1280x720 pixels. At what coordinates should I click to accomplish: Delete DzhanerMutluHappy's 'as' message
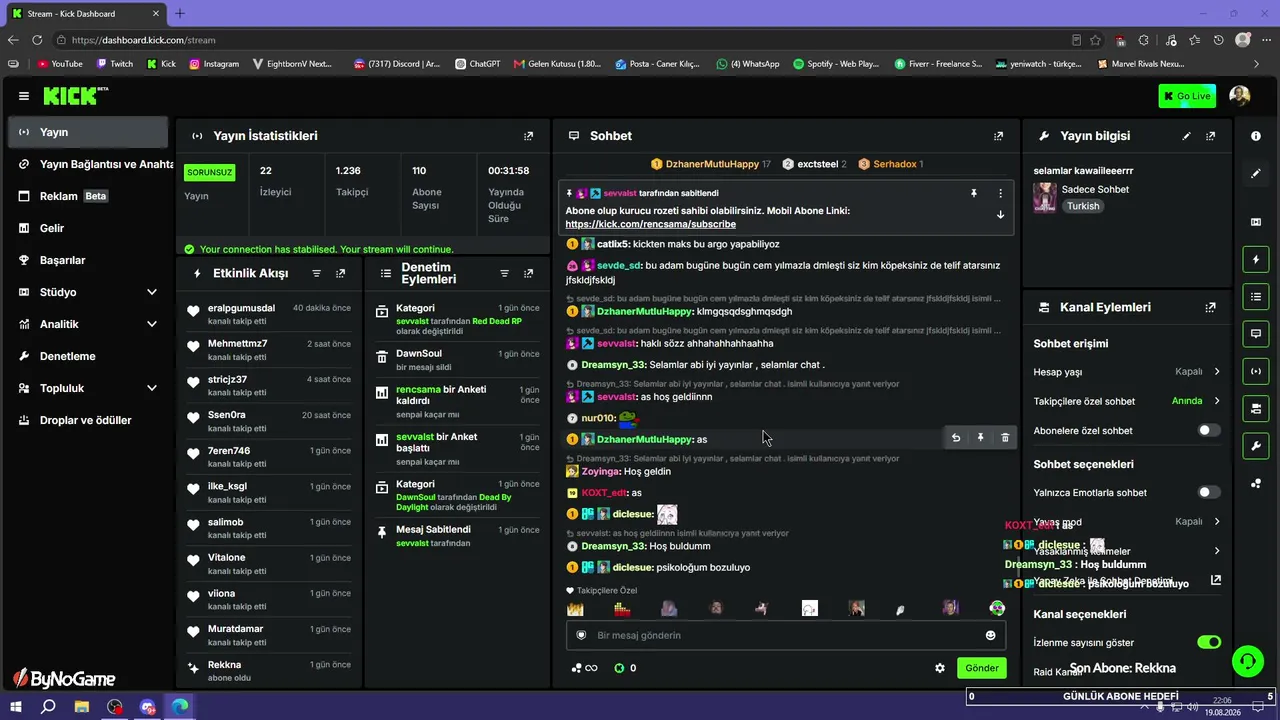click(1005, 438)
